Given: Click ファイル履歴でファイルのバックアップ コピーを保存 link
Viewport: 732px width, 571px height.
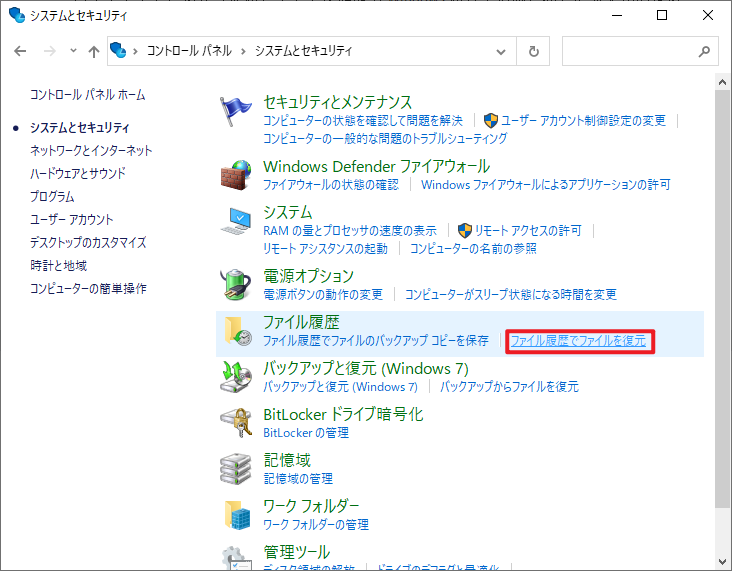Looking at the screenshot, I should point(376,340).
